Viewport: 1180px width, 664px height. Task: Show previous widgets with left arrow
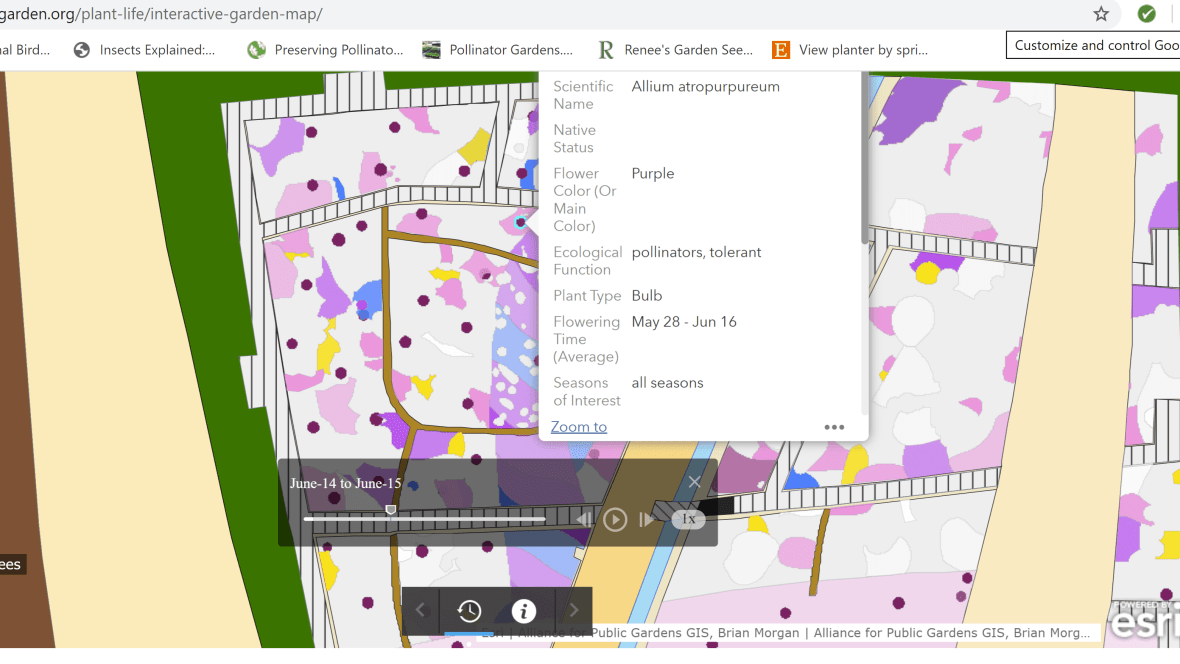tap(421, 611)
